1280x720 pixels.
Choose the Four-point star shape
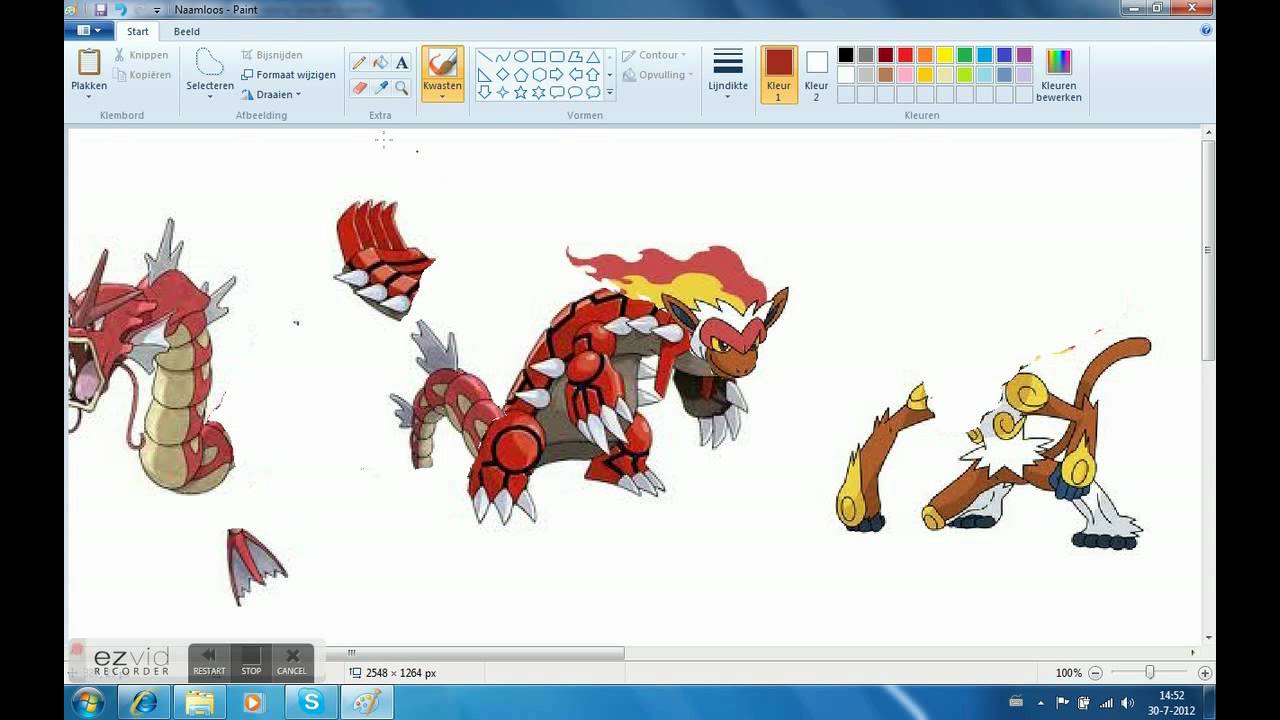[503, 92]
